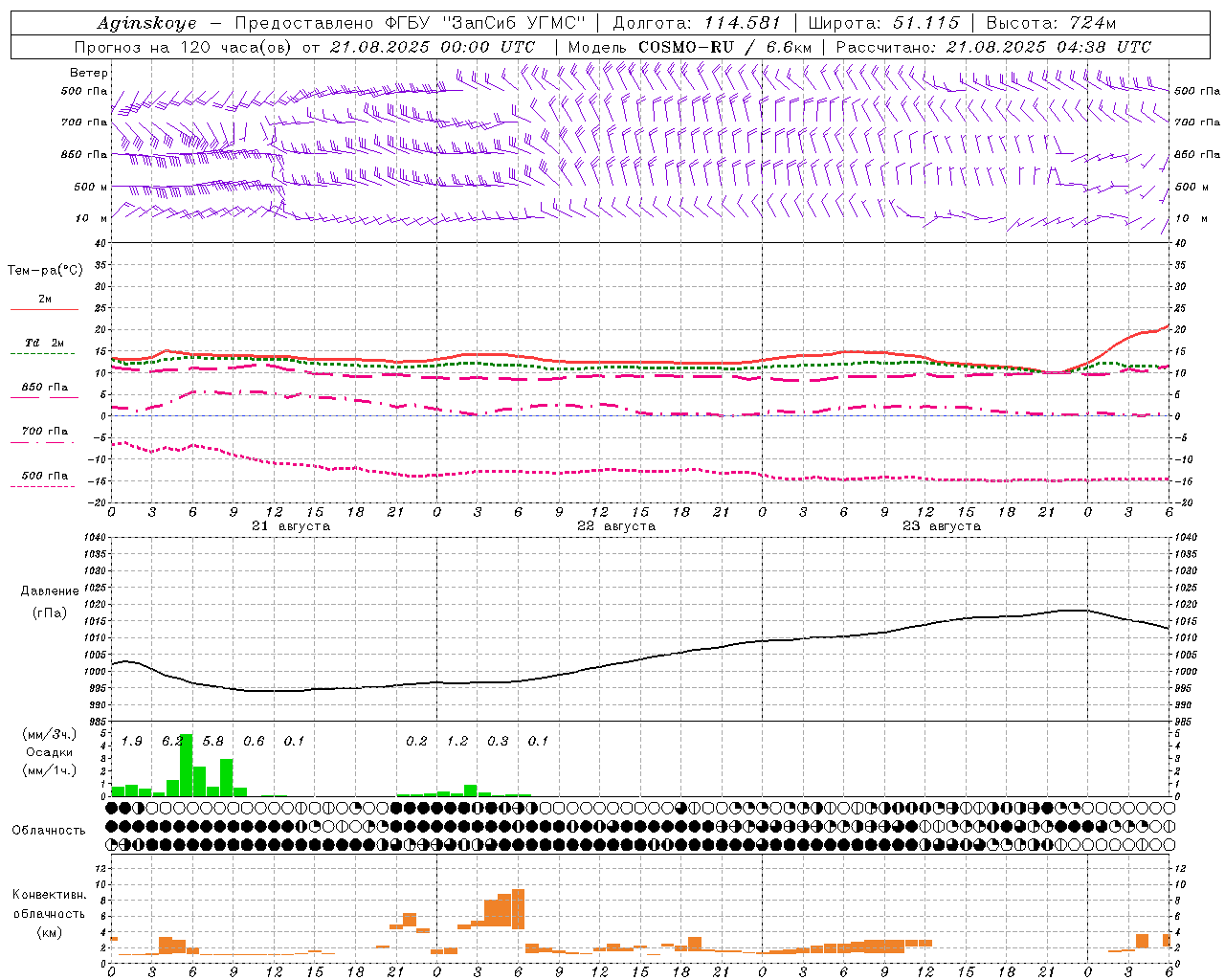Screen dimensions: 1225x980
Task: Click the precipitation amount "5.8"
Action: 213,742
